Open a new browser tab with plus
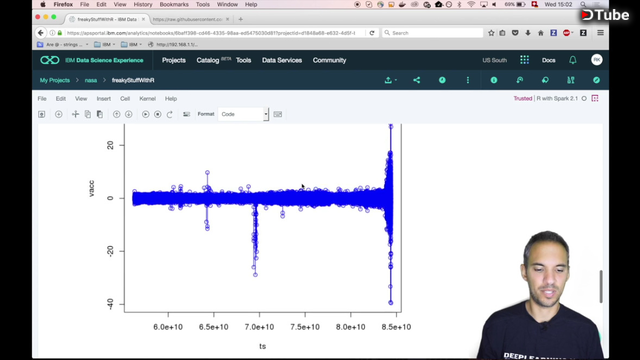640x360 pixels. pyautogui.click(x=240, y=19)
